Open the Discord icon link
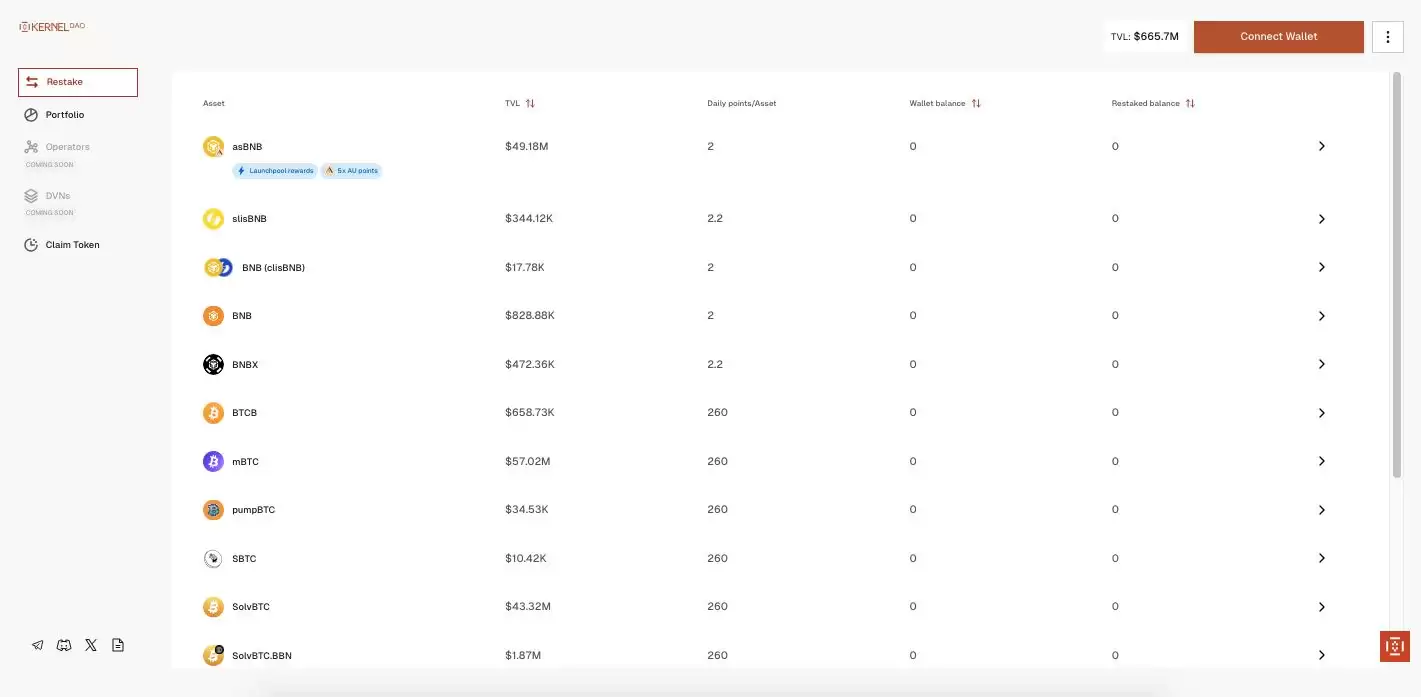This screenshot has width=1421, height=697. (64, 645)
